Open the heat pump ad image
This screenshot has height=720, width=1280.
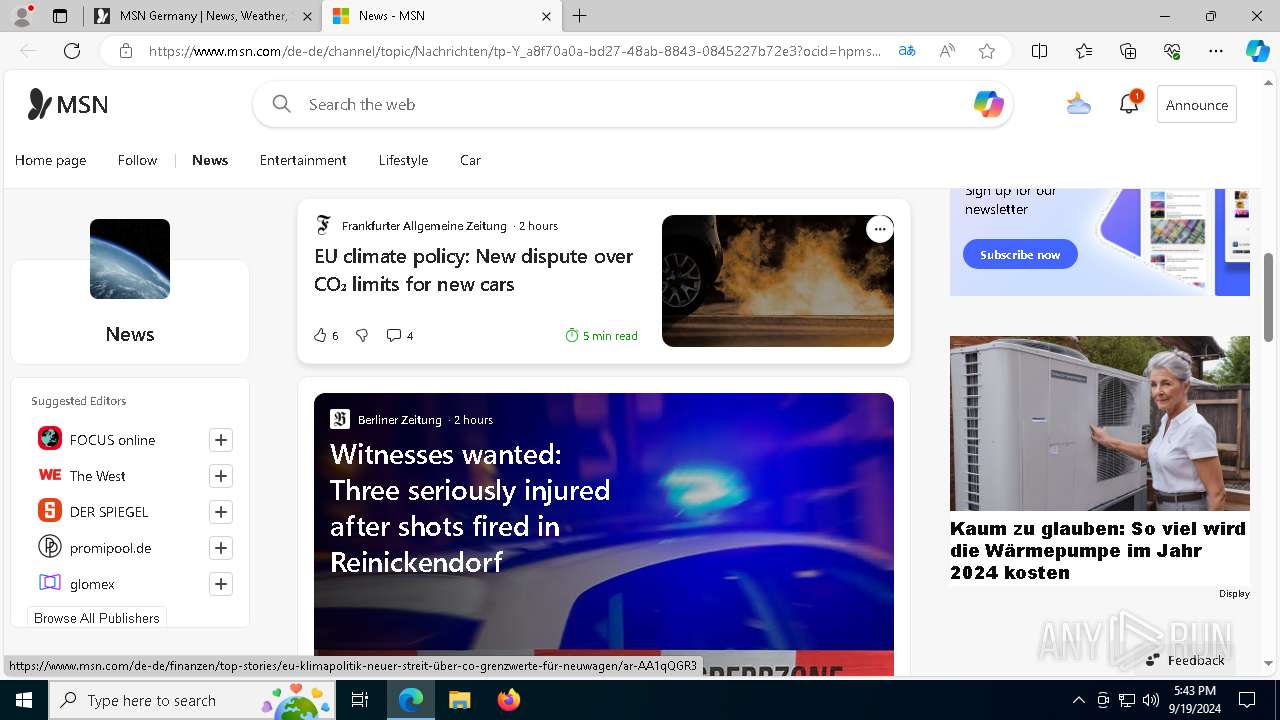click(1100, 423)
